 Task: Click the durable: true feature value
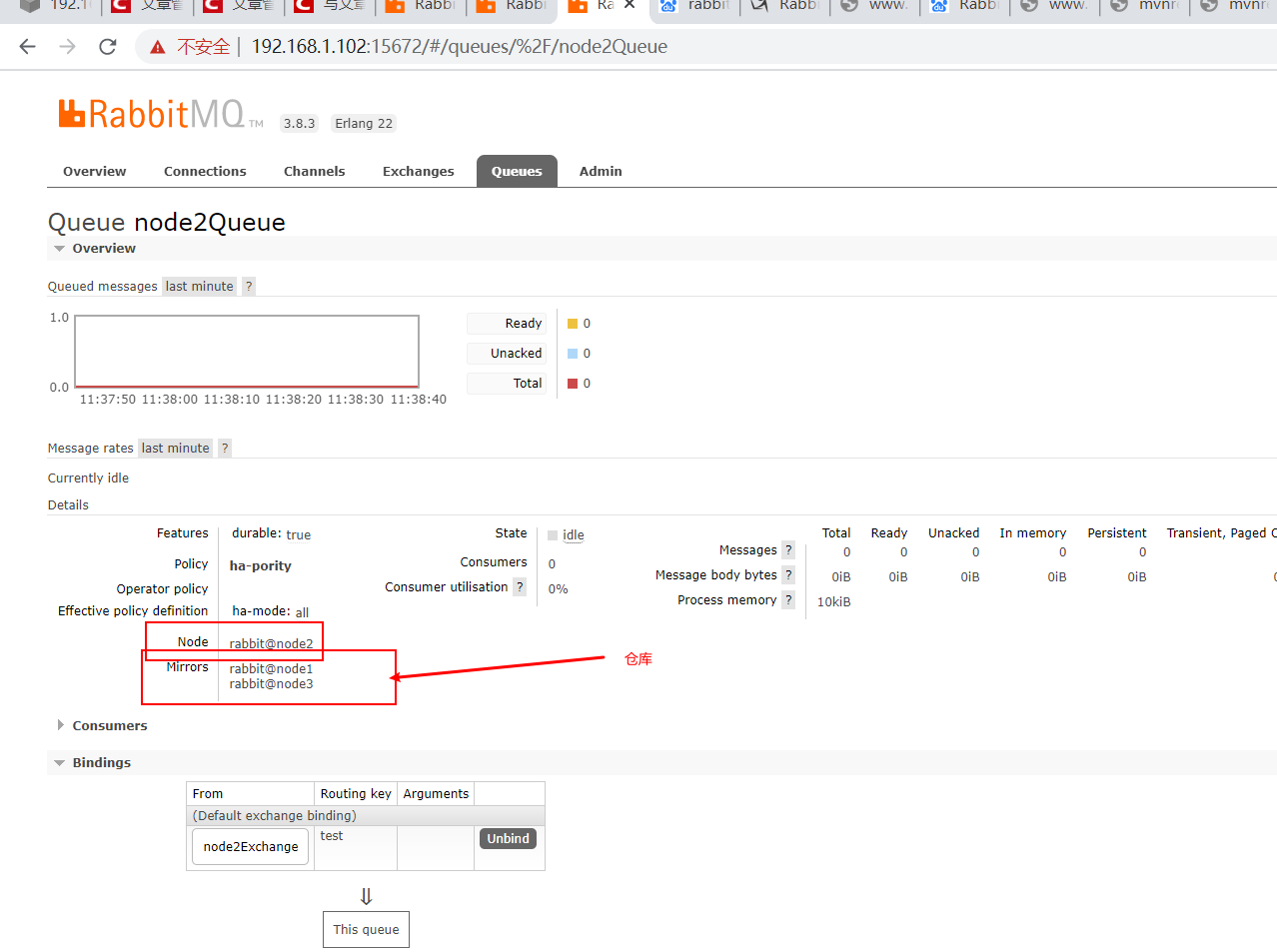point(272,533)
